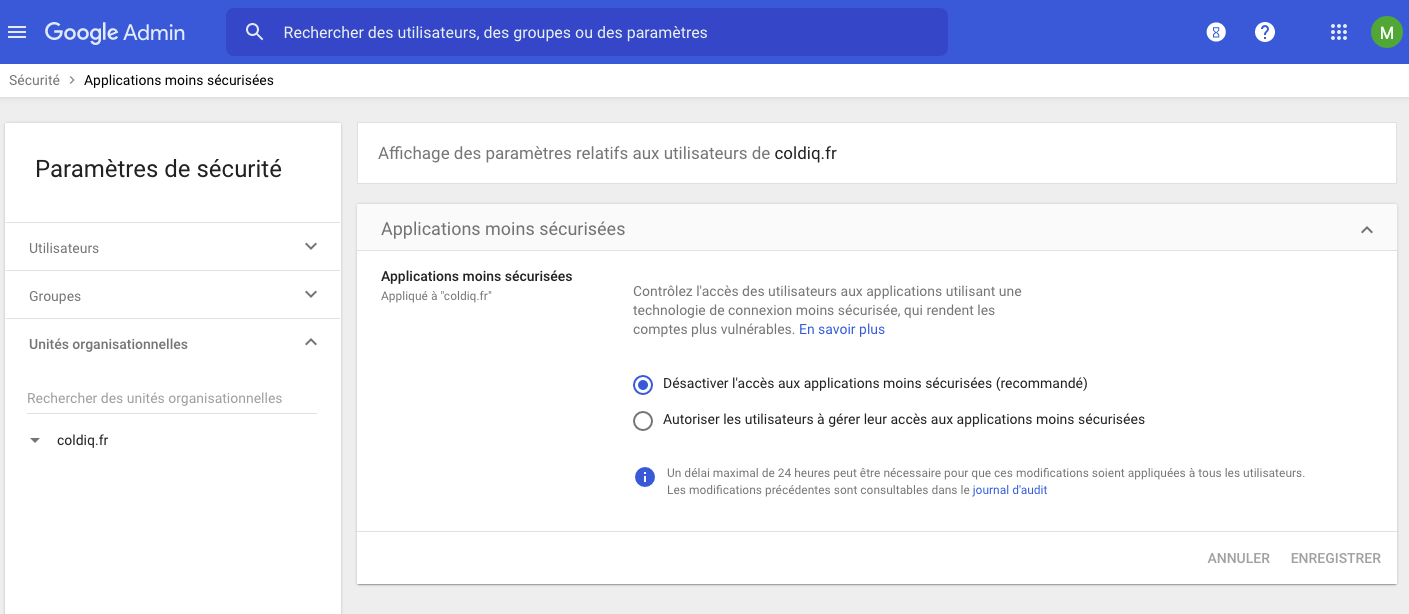Click the search magnifier icon
The height and width of the screenshot is (614, 1409).
(255, 32)
